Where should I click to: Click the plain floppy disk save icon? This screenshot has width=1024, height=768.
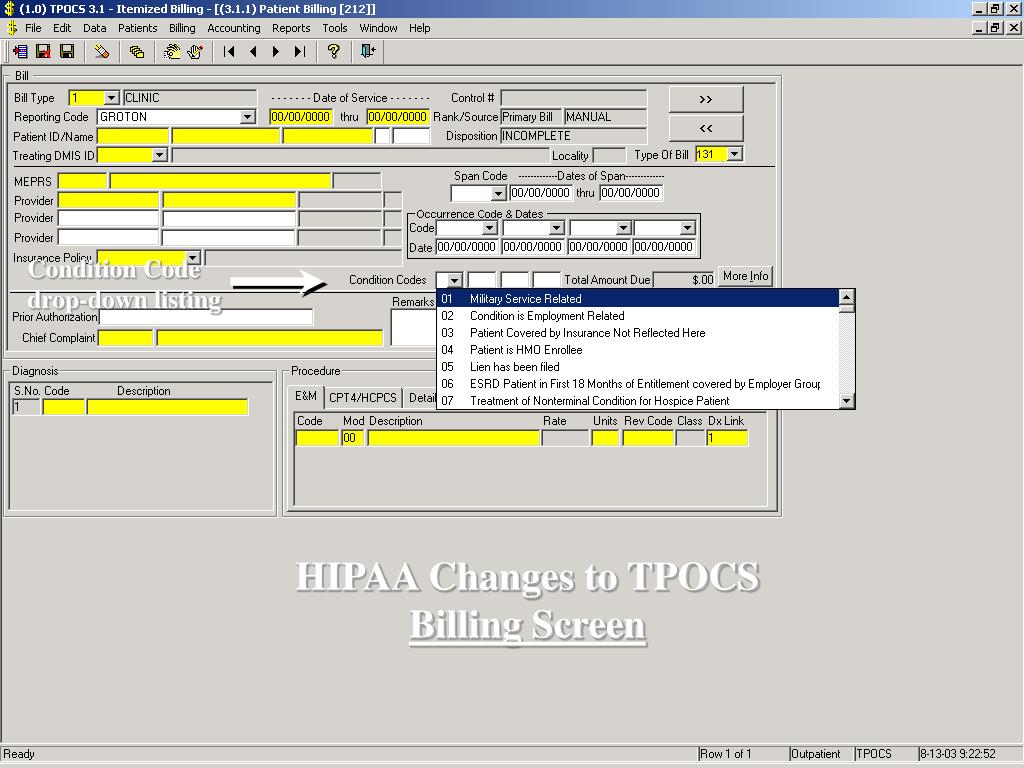pyautogui.click(x=67, y=52)
